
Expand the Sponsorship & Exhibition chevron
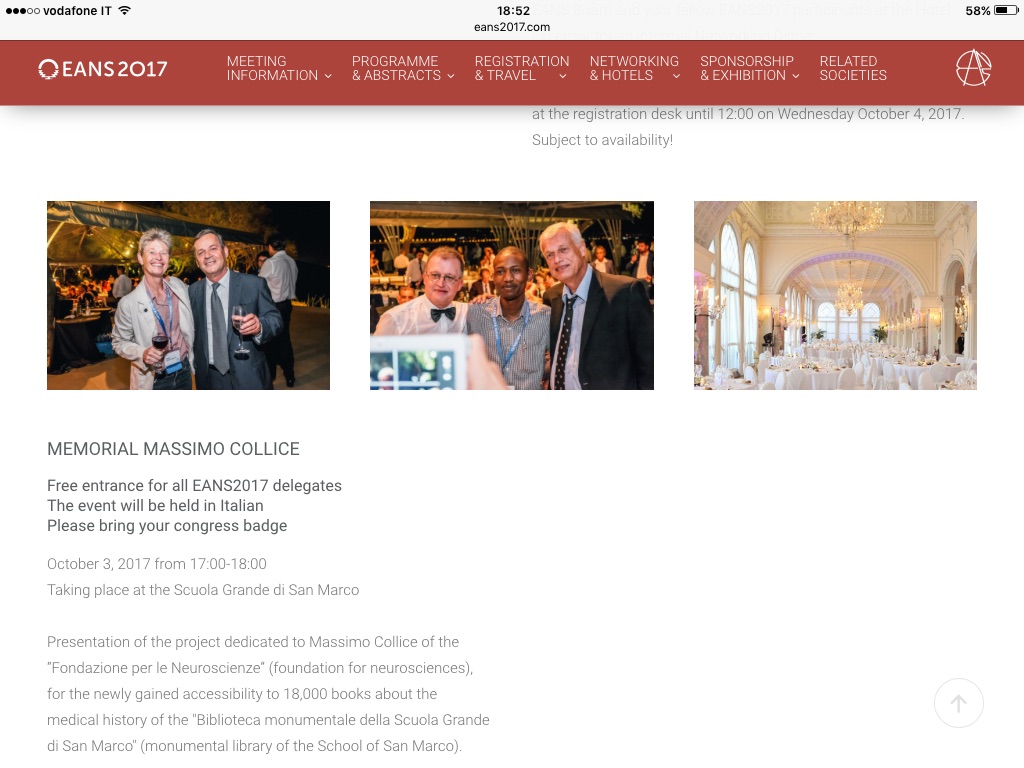(795, 76)
